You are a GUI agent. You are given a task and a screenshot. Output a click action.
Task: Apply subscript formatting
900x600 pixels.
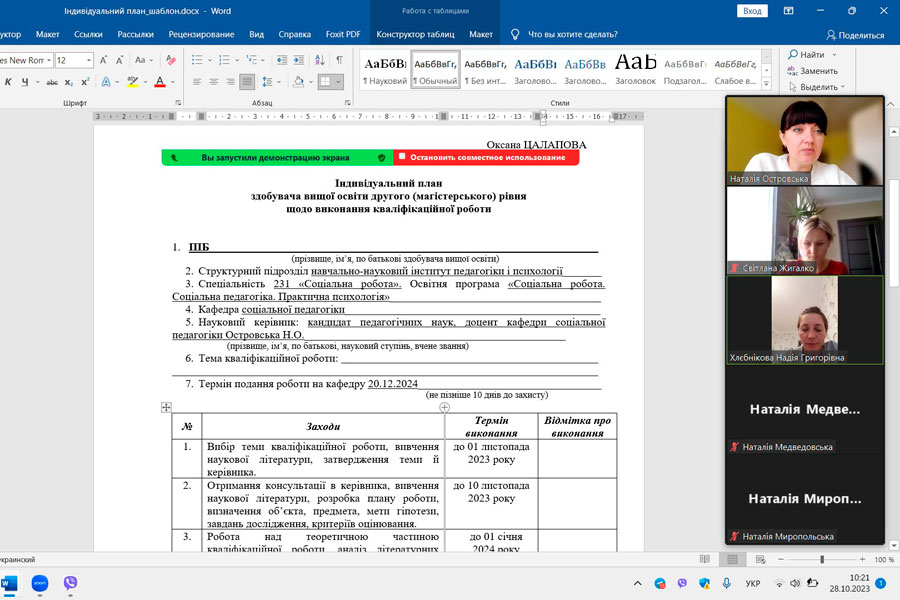pyautogui.click(x=69, y=82)
